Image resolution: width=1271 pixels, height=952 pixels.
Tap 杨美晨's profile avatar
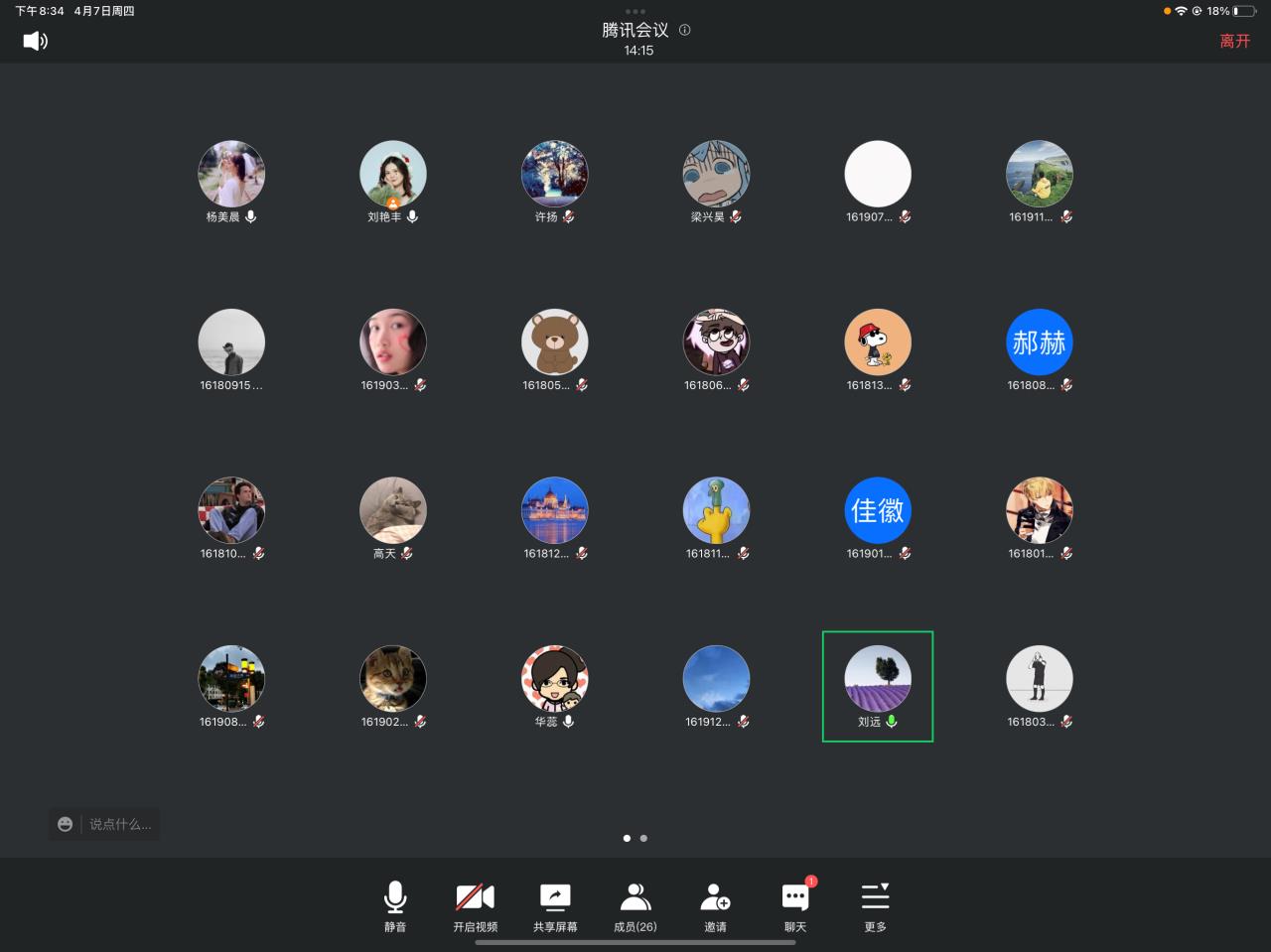(x=231, y=174)
